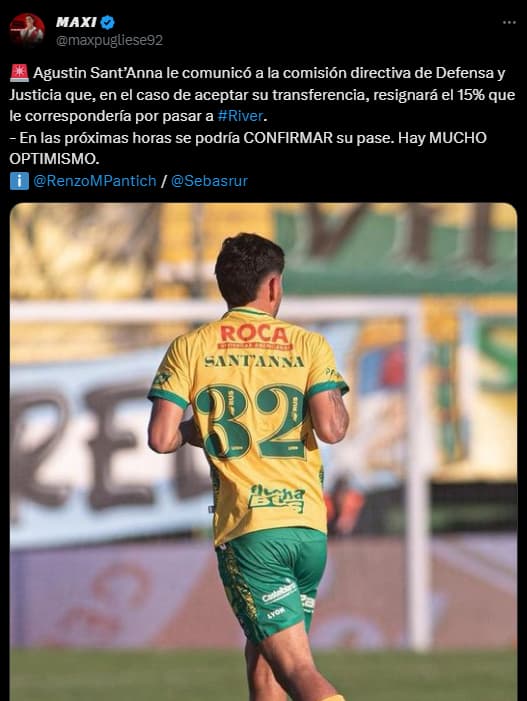Click the word CONFIRMAR in the tweet

coord(288,138)
